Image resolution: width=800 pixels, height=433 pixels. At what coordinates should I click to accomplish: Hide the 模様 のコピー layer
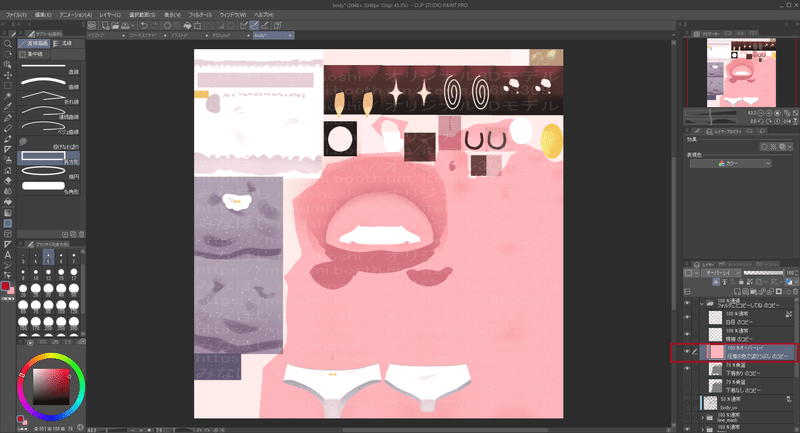(x=687, y=334)
